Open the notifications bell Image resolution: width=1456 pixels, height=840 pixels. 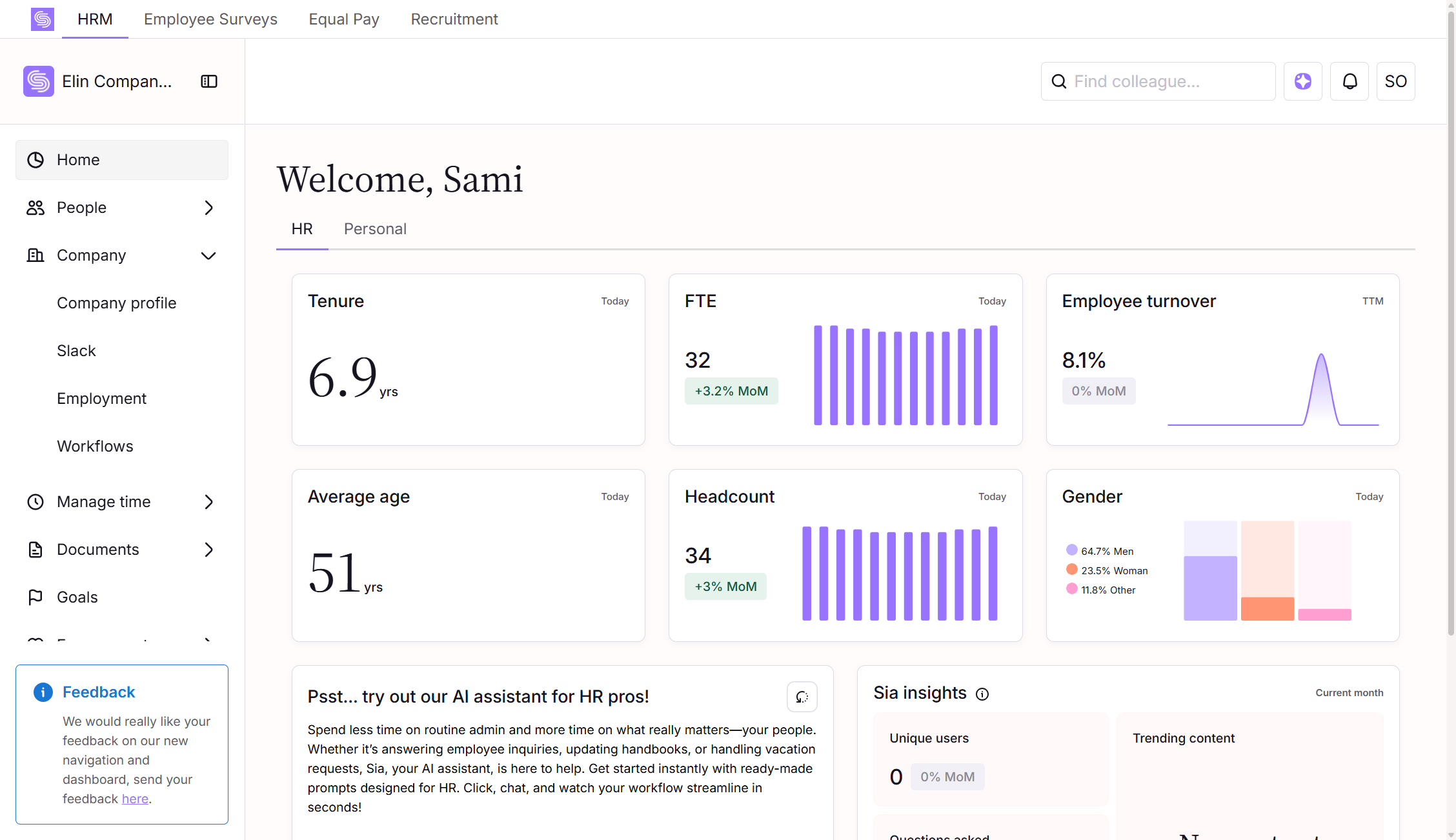pos(1350,81)
